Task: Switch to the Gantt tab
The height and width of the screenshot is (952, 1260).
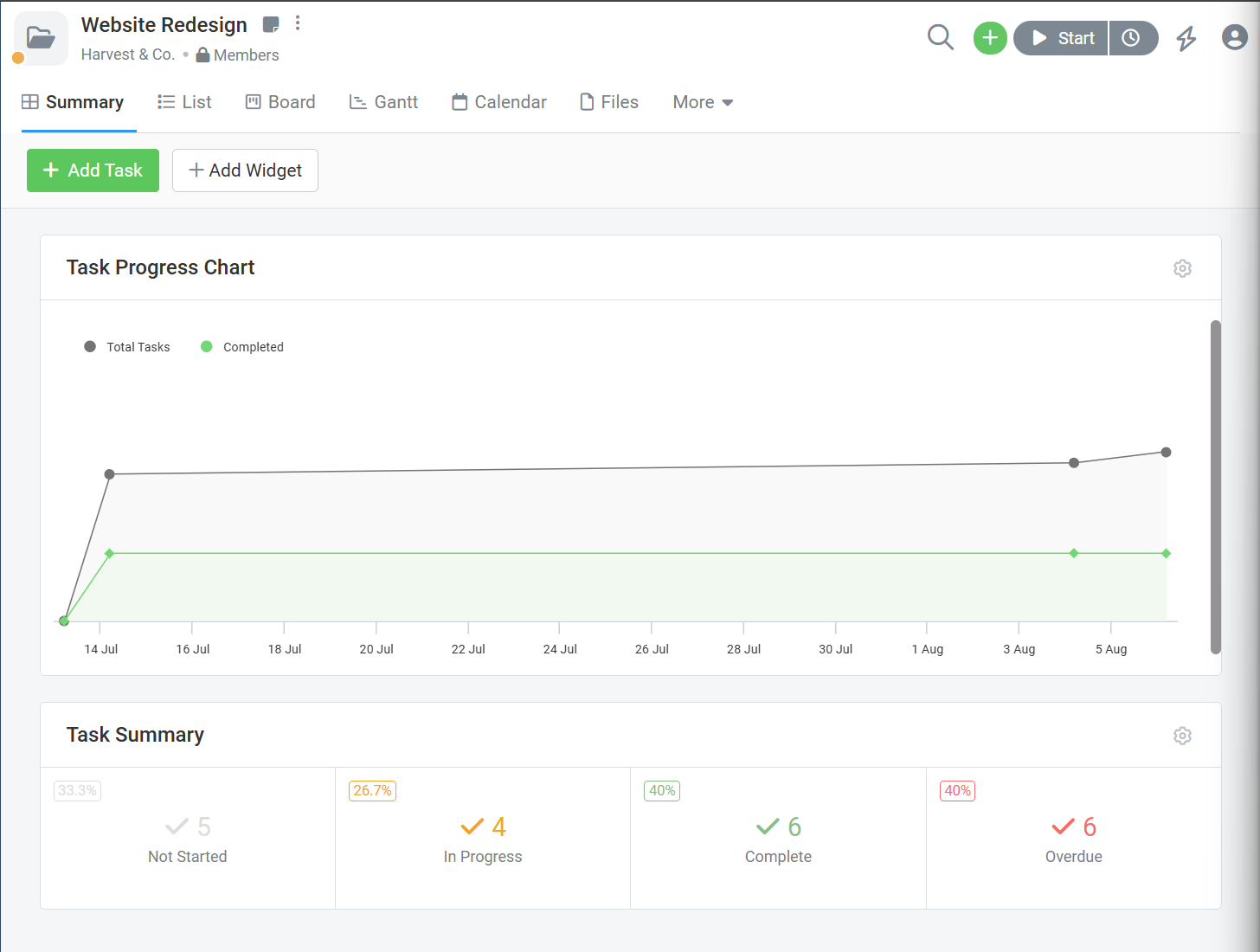Action: [x=383, y=102]
